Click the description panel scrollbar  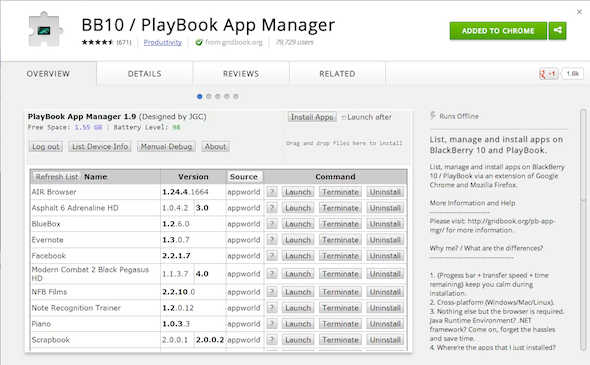click(583, 154)
